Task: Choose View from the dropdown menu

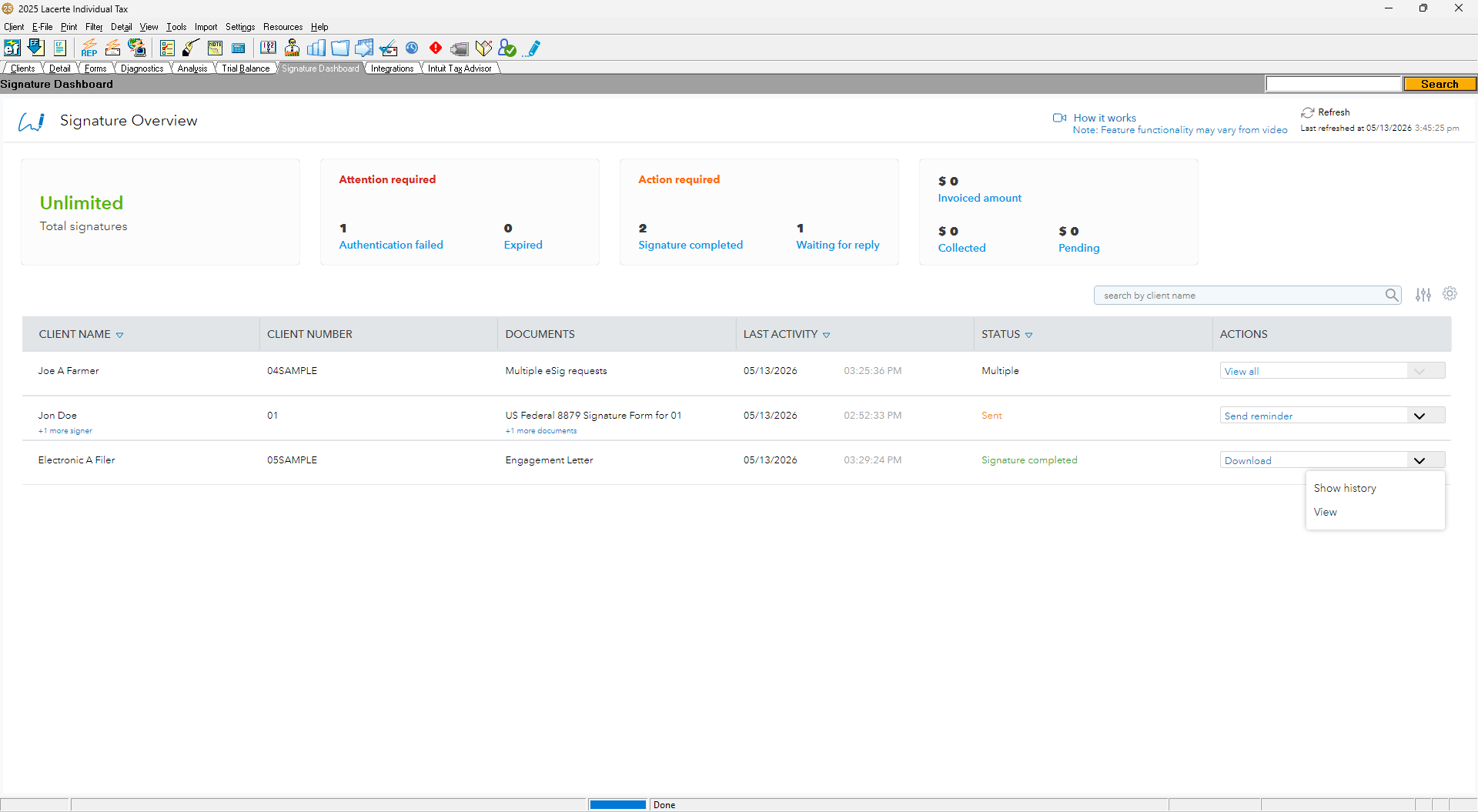Action: 1325,512
